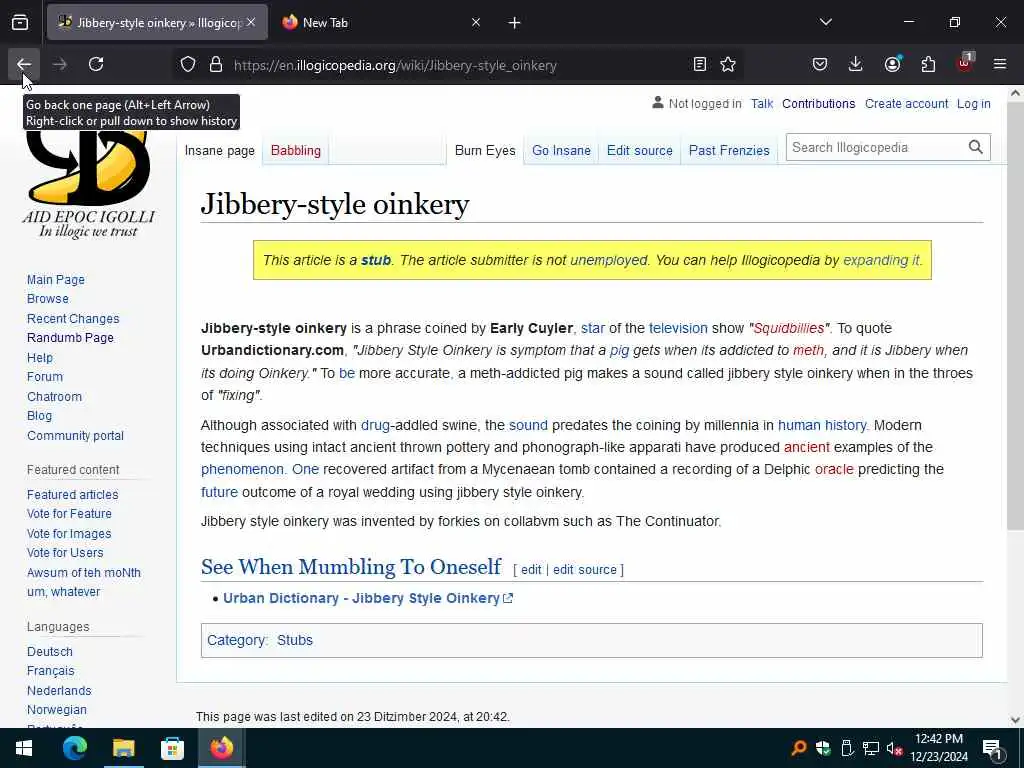Open Firefox View icon in tab bar
Screen dimensions: 1024x768
pos(20,23)
